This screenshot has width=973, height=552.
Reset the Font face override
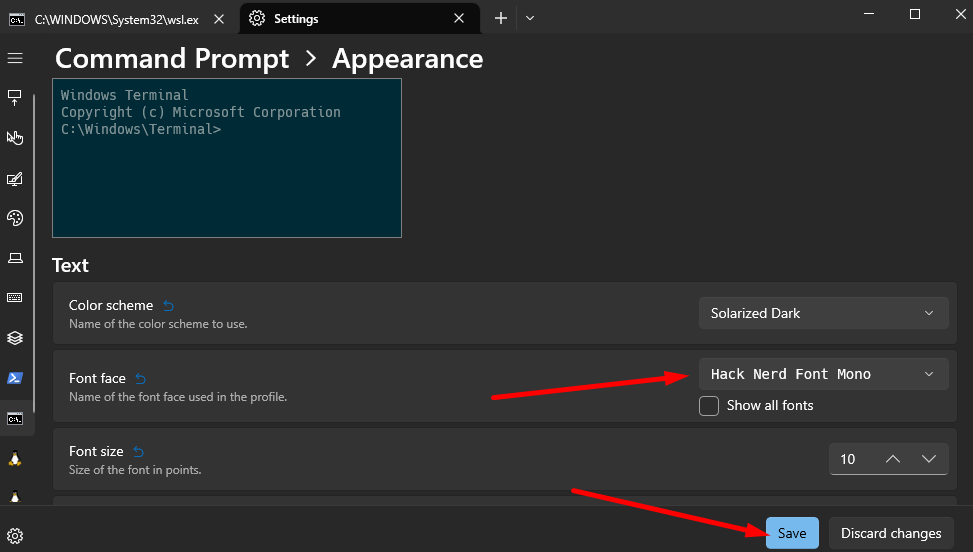pos(141,379)
